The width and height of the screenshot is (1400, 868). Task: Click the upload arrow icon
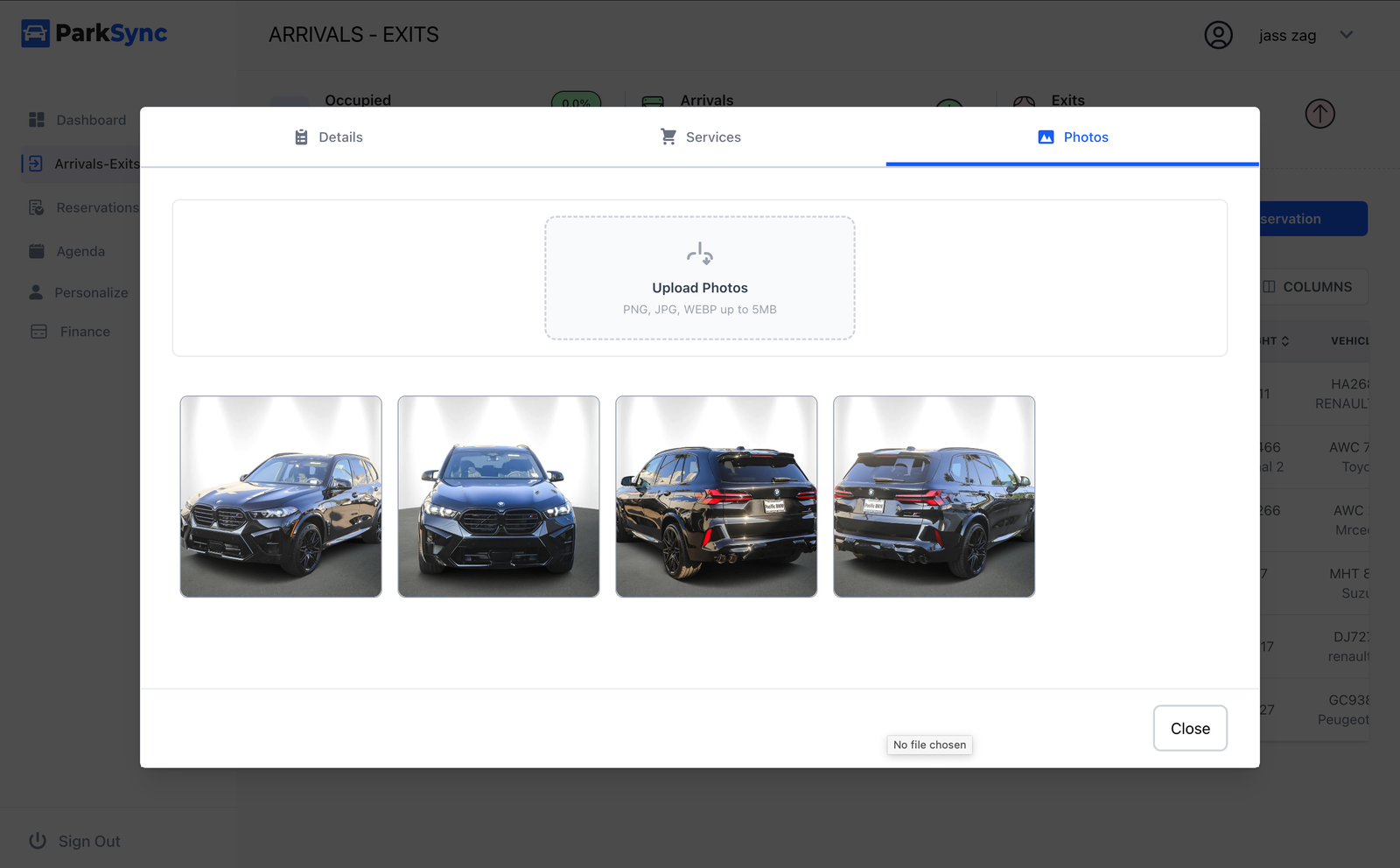click(x=700, y=254)
